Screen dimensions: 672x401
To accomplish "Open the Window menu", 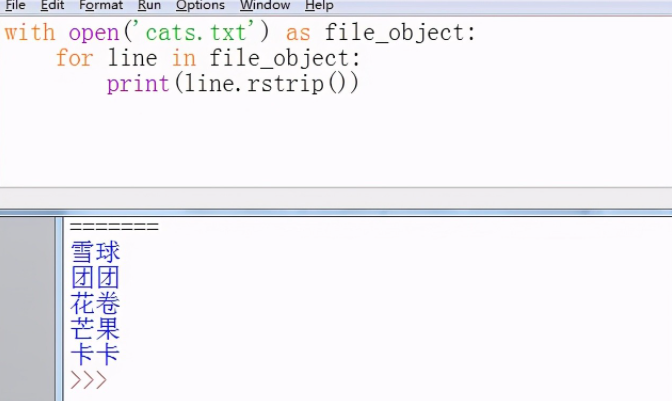I will (265, 5).
